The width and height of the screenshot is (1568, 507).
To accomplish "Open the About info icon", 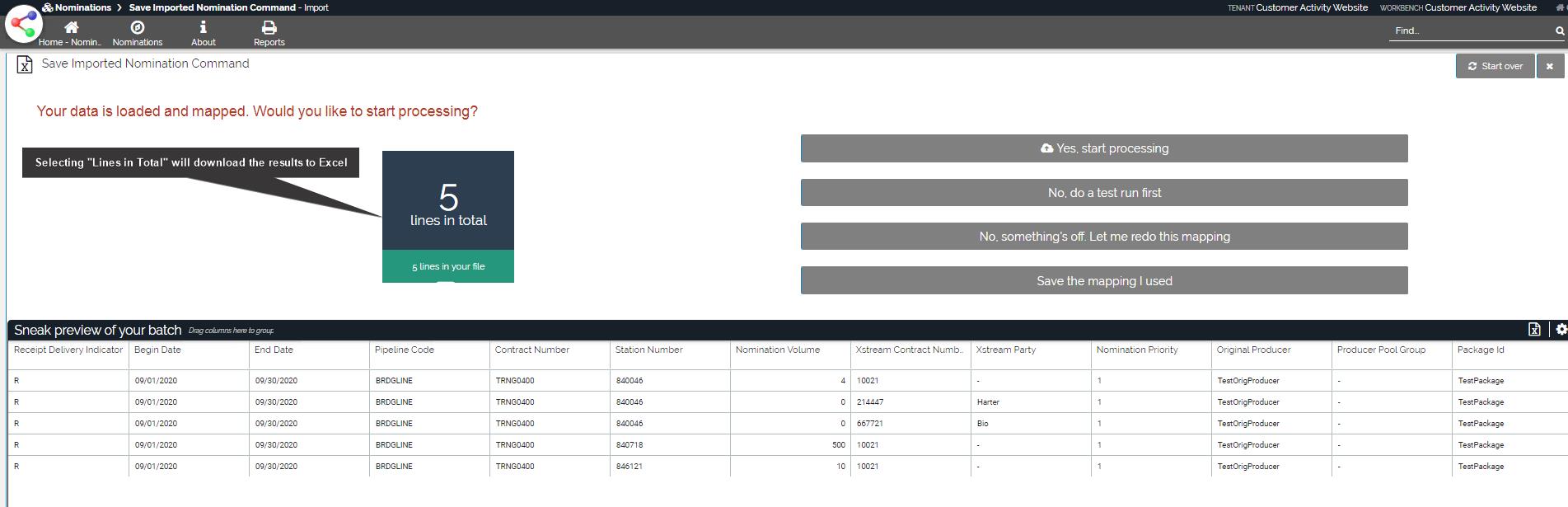I will click(x=204, y=28).
